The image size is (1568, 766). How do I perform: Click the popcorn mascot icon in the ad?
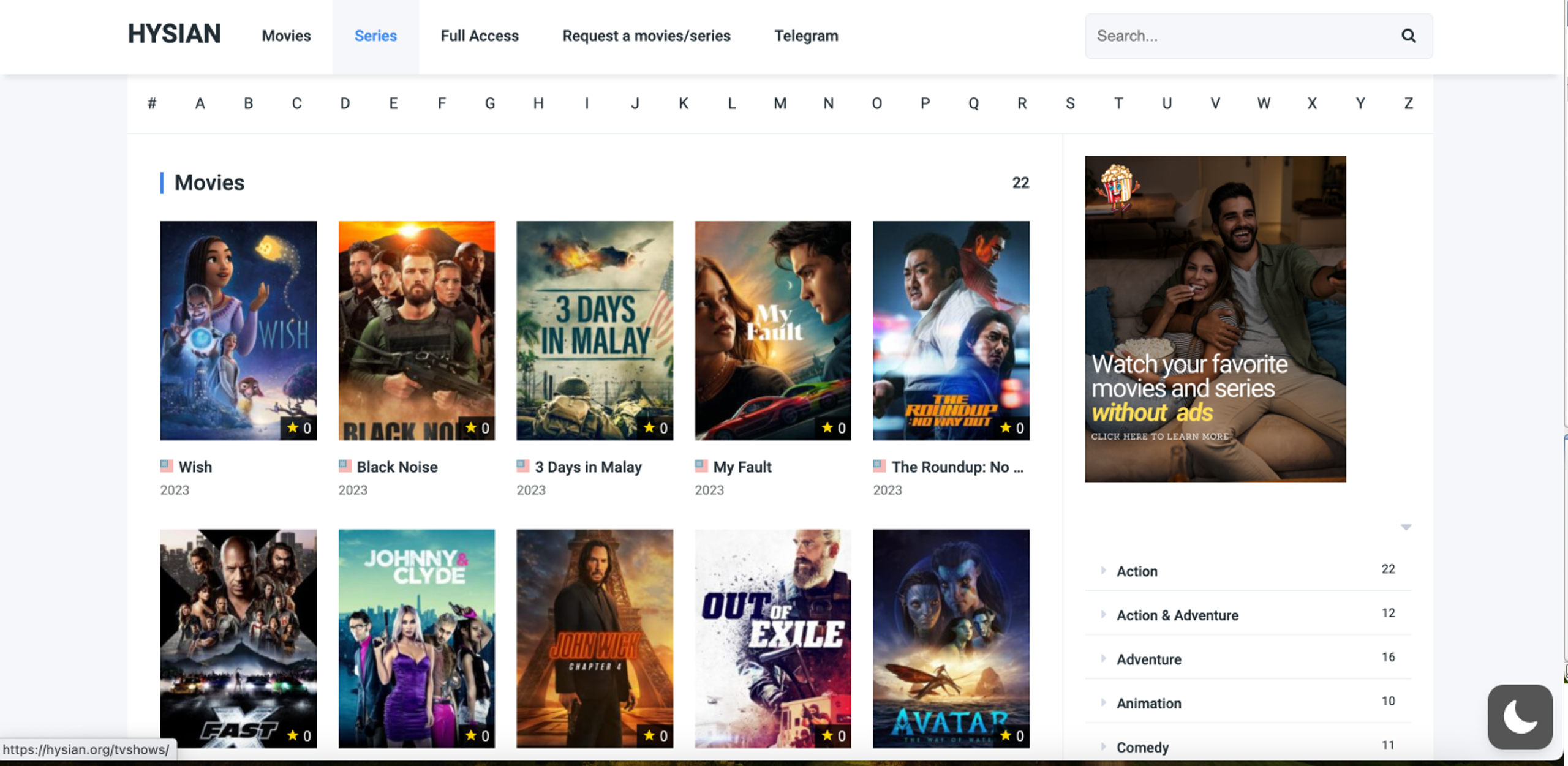click(x=1117, y=187)
